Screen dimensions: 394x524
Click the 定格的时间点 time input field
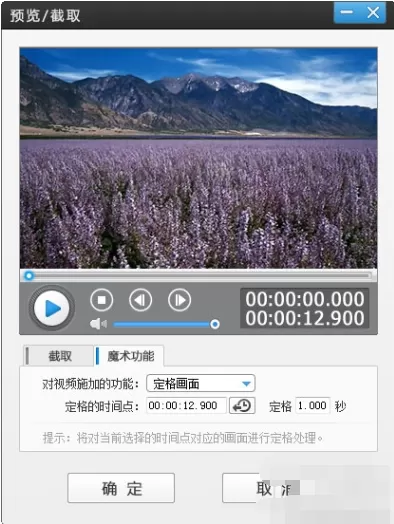[186, 406]
